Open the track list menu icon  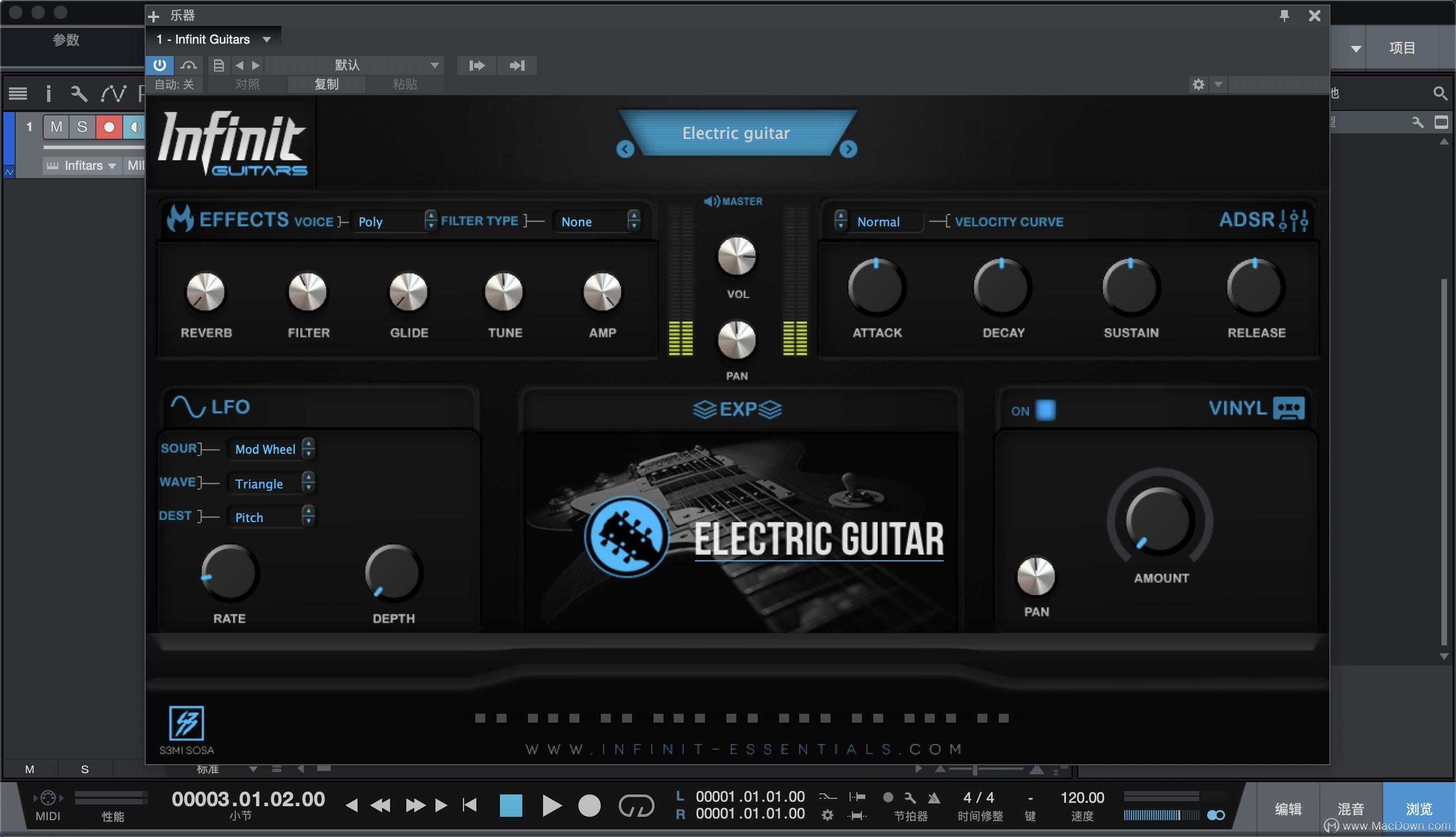pos(18,93)
